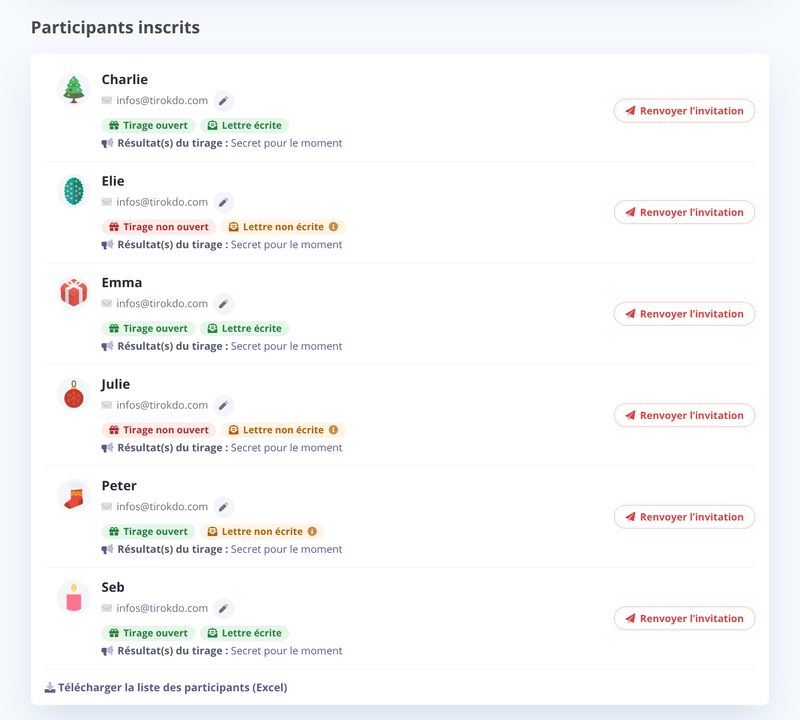Viewport: 800px width, 720px height.
Task: Click Julie's Tirage non ouvert badge
Action: coord(159,430)
